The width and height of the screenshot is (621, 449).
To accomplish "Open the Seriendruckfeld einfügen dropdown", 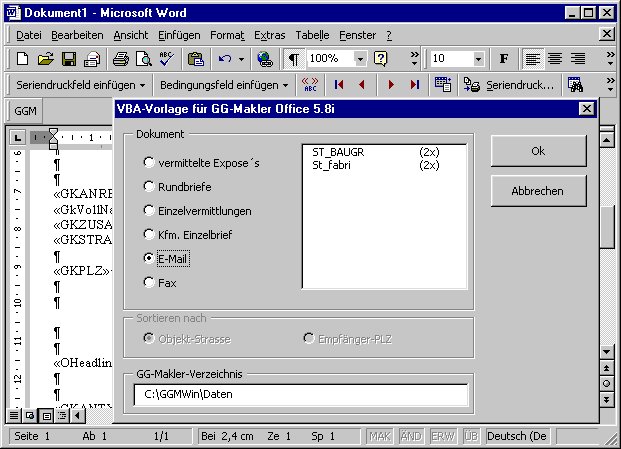I will pos(81,85).
